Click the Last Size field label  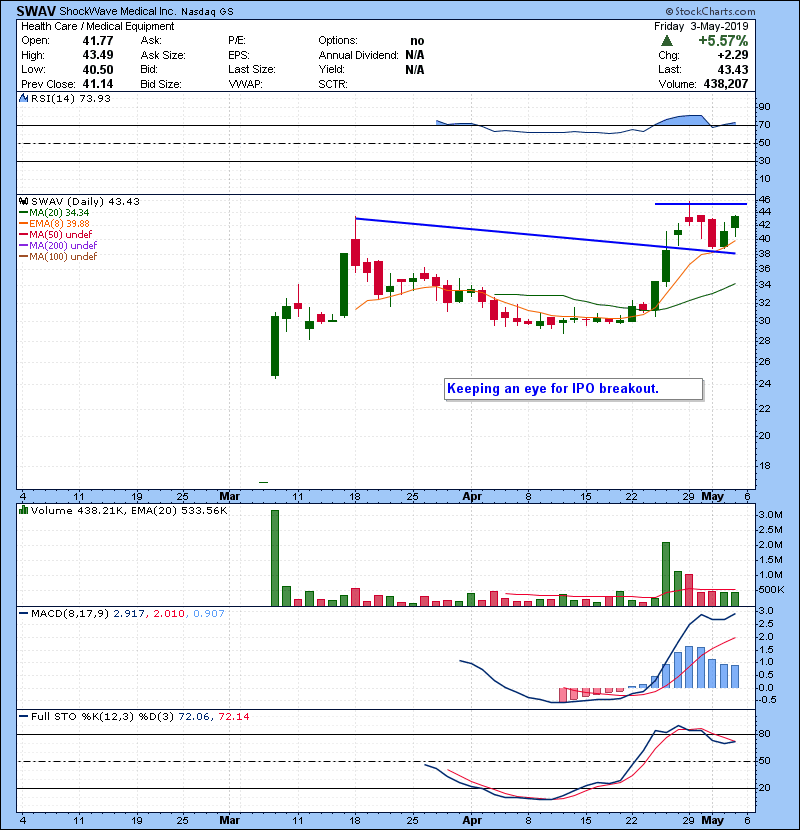[x=252, y=69]
